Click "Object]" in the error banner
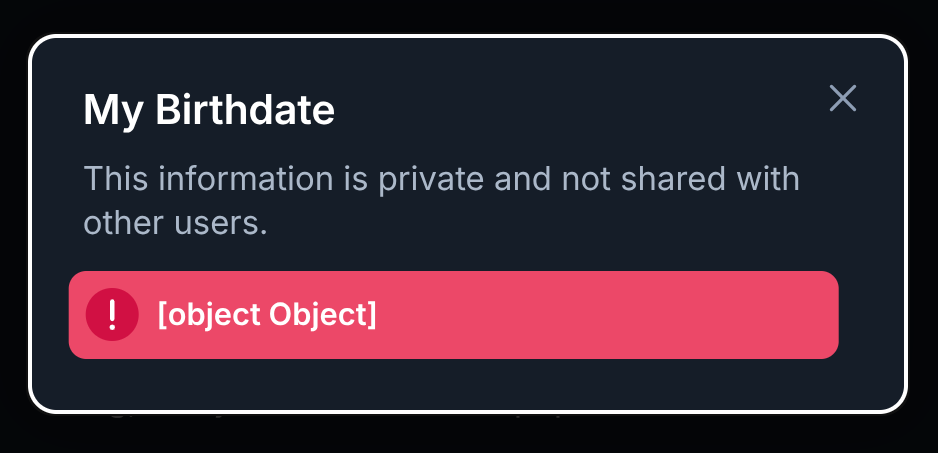This screenshot has width=938, height=453. coord(324,315)
